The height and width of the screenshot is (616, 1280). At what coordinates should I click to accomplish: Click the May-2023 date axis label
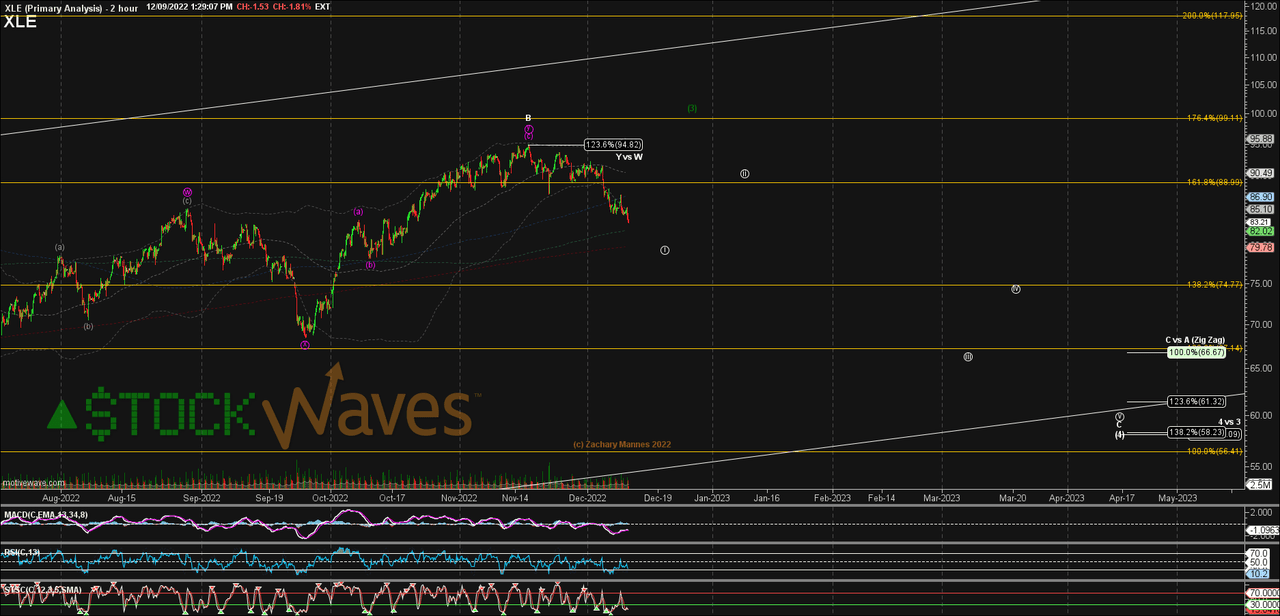click(1177, 497)
